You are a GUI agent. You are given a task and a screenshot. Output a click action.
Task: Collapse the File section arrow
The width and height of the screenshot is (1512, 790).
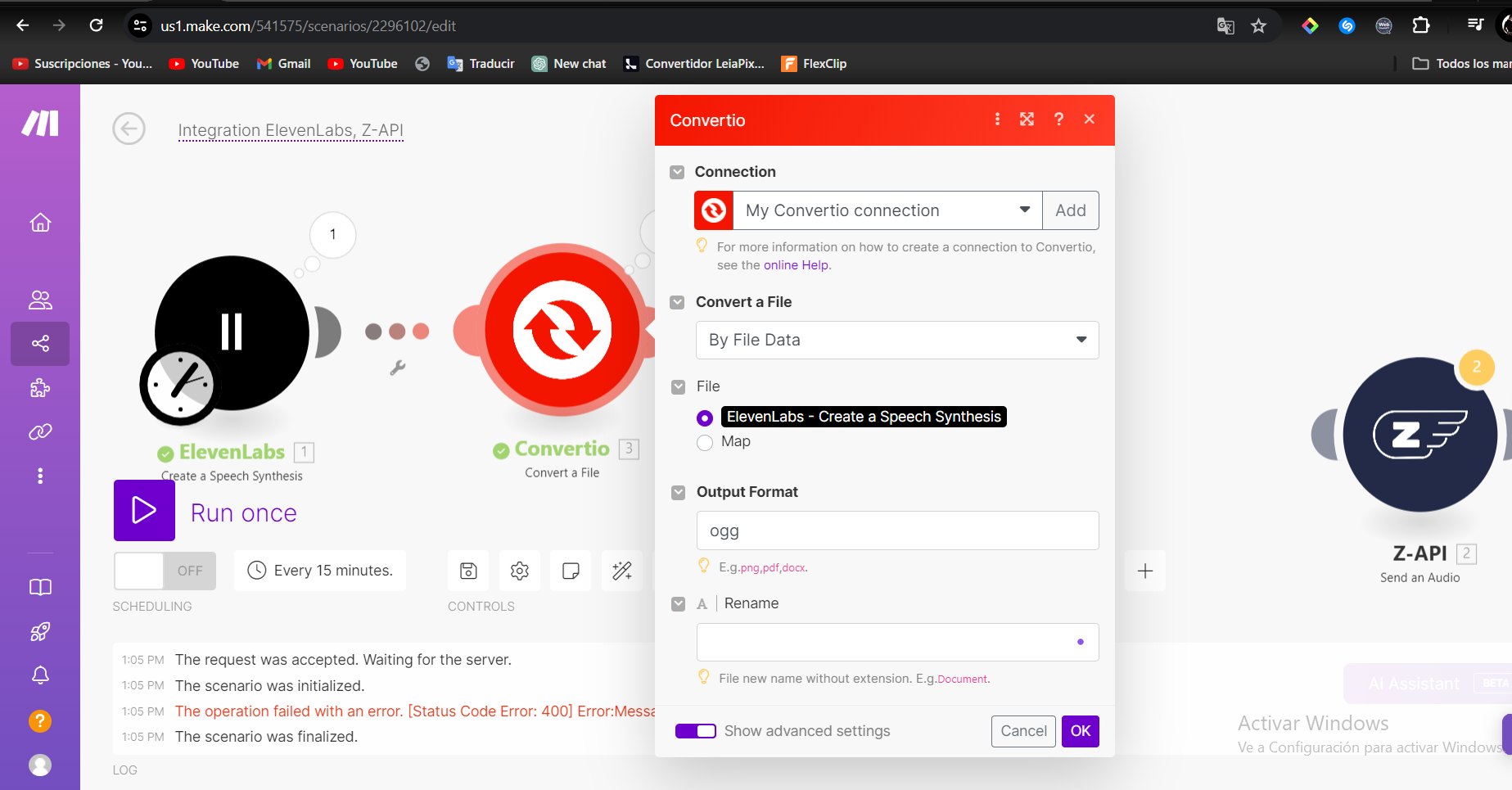pyautogui.click(x=678, y=386)
